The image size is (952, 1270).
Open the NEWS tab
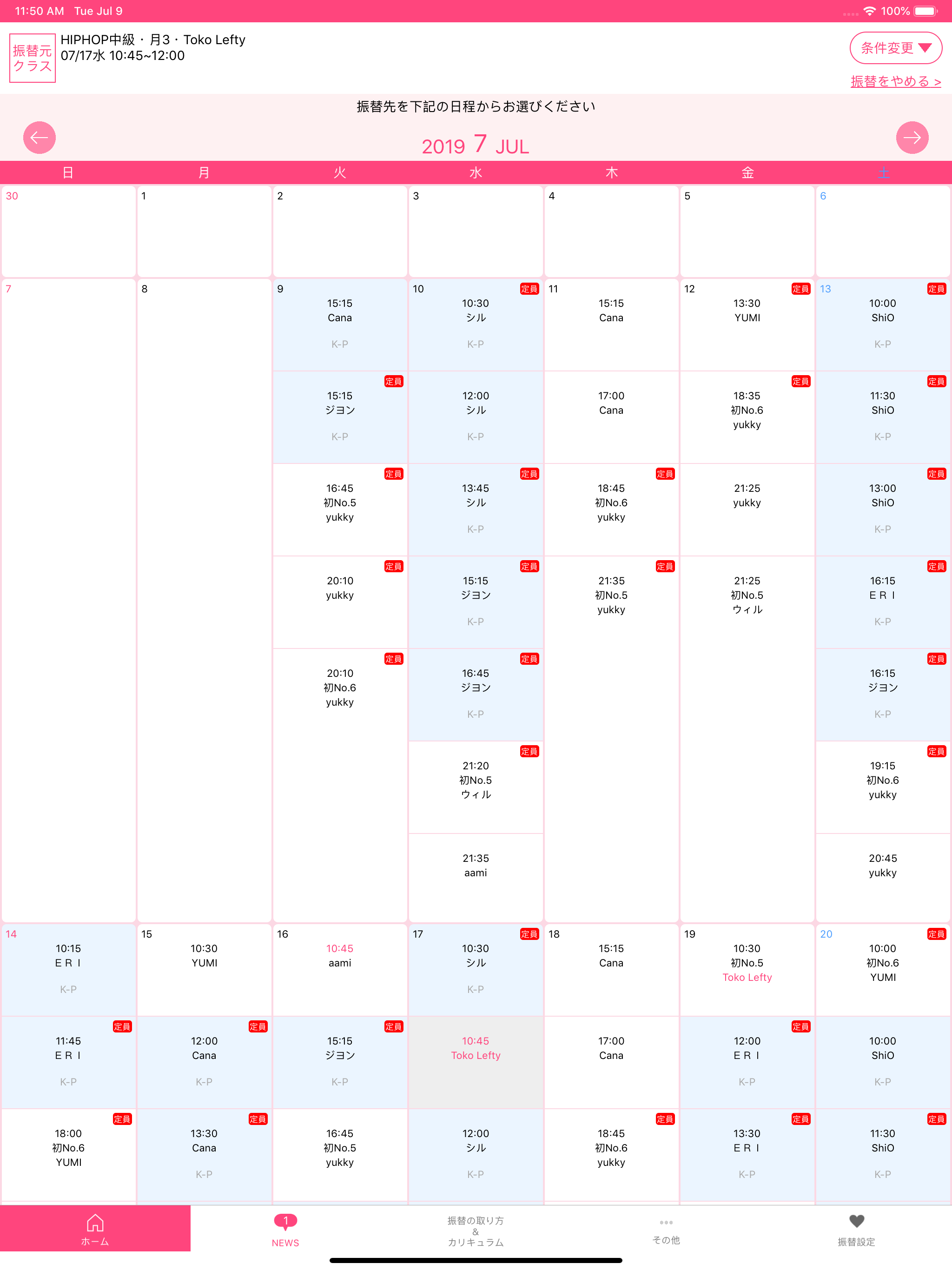[x=285, y=1229]
